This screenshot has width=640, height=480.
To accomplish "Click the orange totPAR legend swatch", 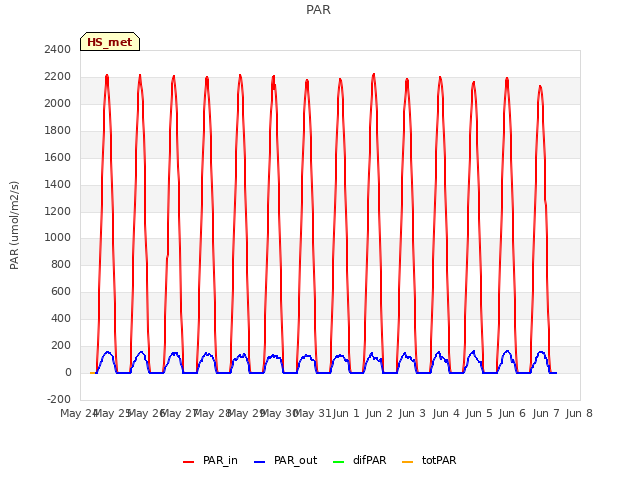I will coord(407,462).
